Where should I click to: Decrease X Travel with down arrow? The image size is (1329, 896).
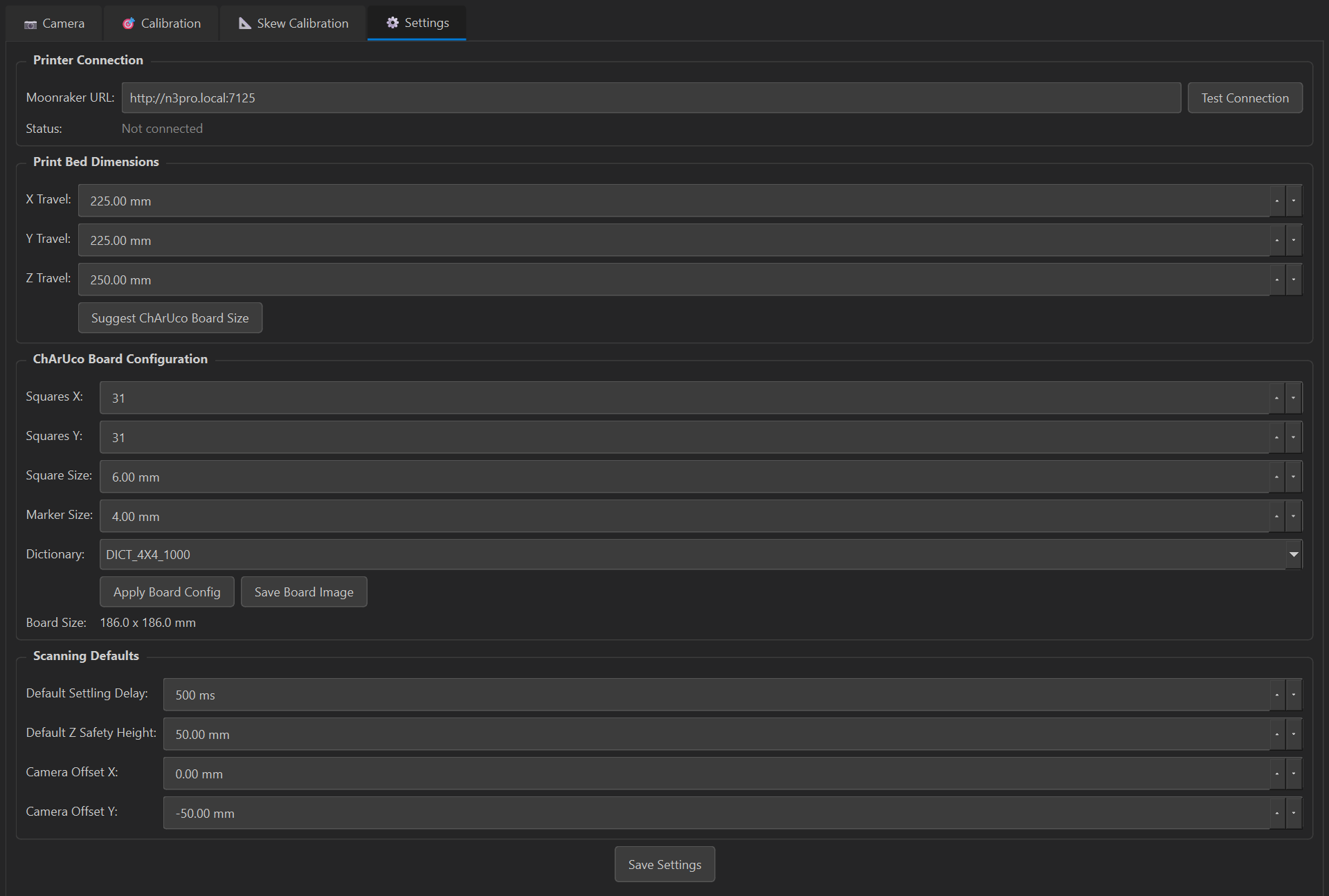(x=1294, y=201)
